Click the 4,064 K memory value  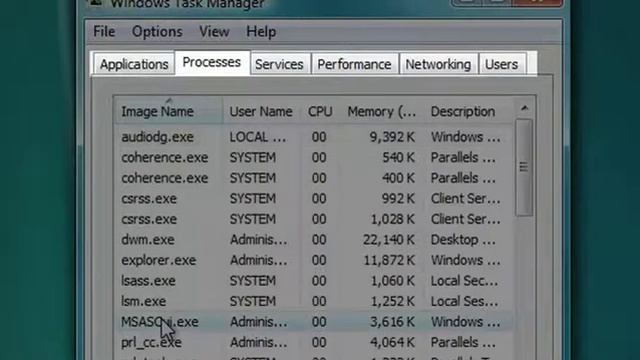click(392, 342)
